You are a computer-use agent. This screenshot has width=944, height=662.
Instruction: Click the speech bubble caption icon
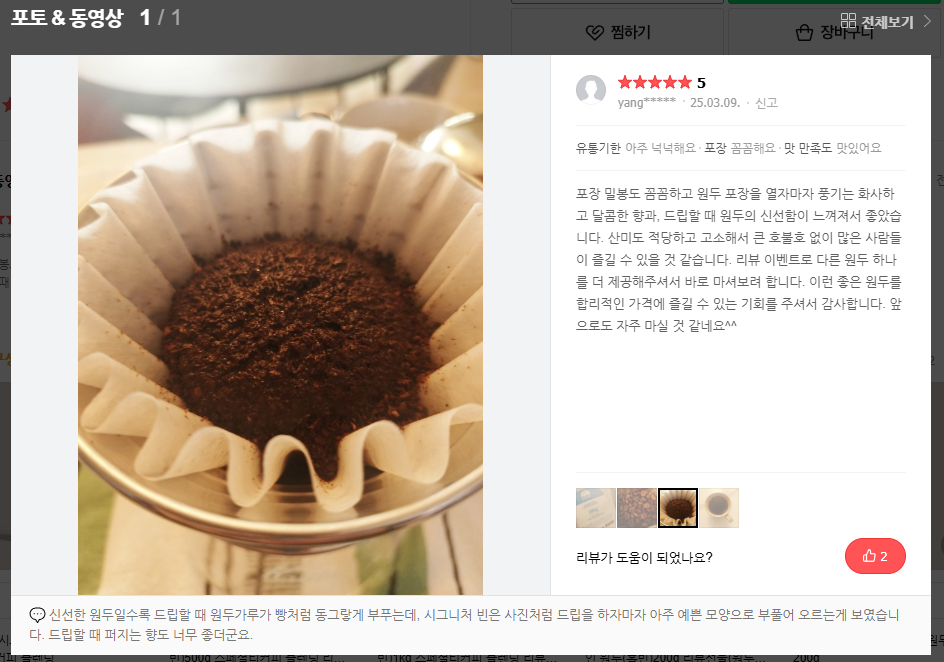tap(37, 615)
